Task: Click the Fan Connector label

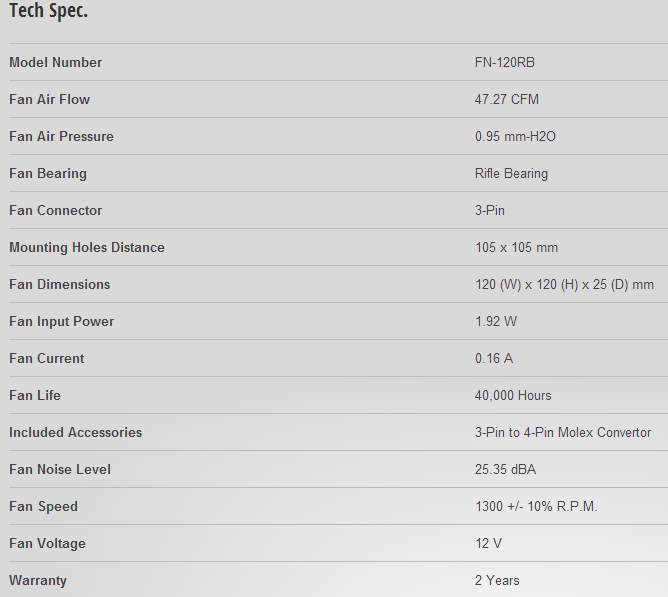Action: [55, 211]
